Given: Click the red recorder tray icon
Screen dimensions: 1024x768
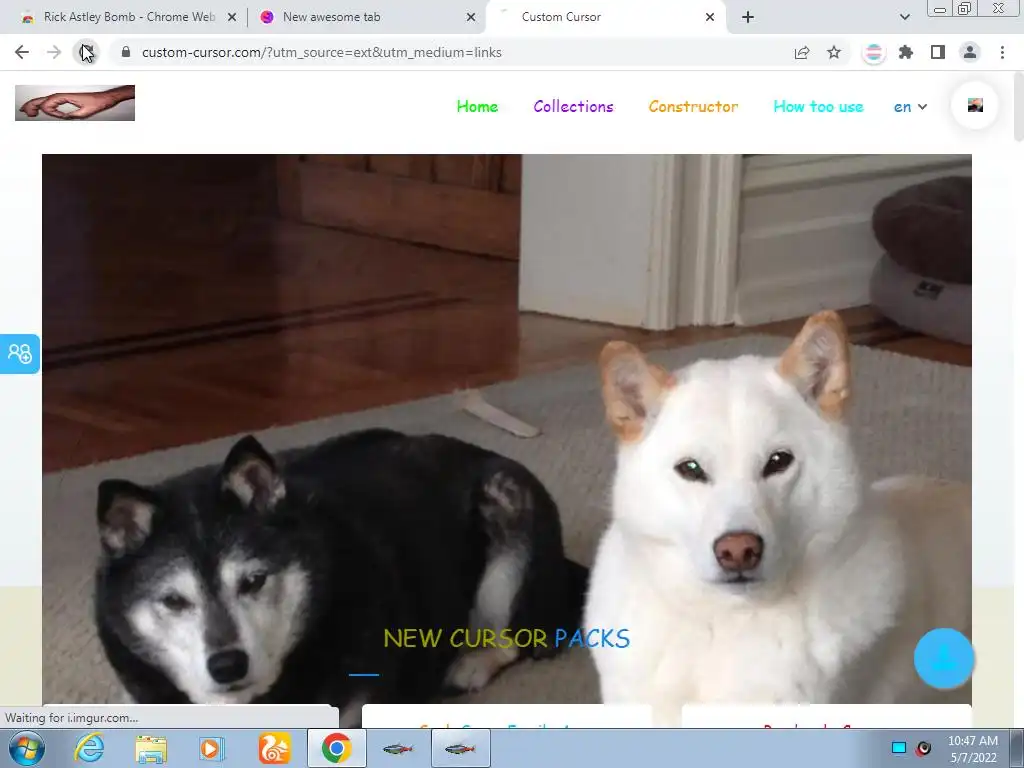Looking at the screenshot, I should [923, 748].
